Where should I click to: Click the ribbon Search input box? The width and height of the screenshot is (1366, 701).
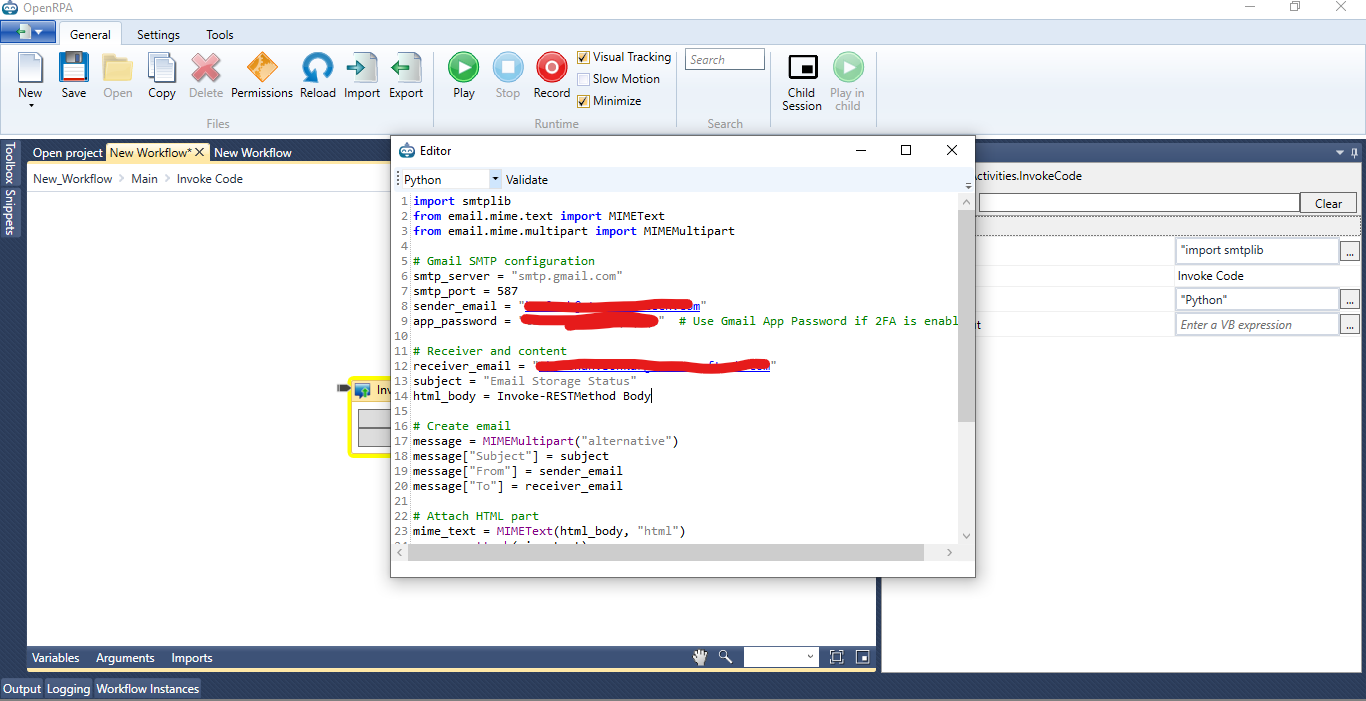click(725, 60)
